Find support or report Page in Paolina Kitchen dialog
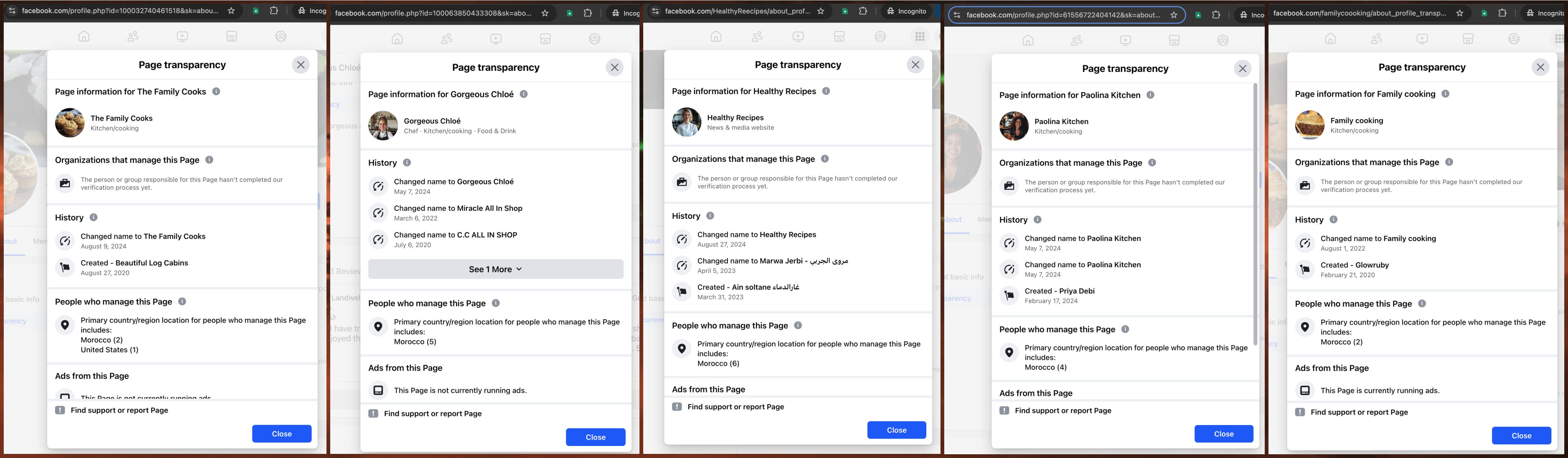The height and width of the screenshot is (458, 1568). tap(1063, 410)
